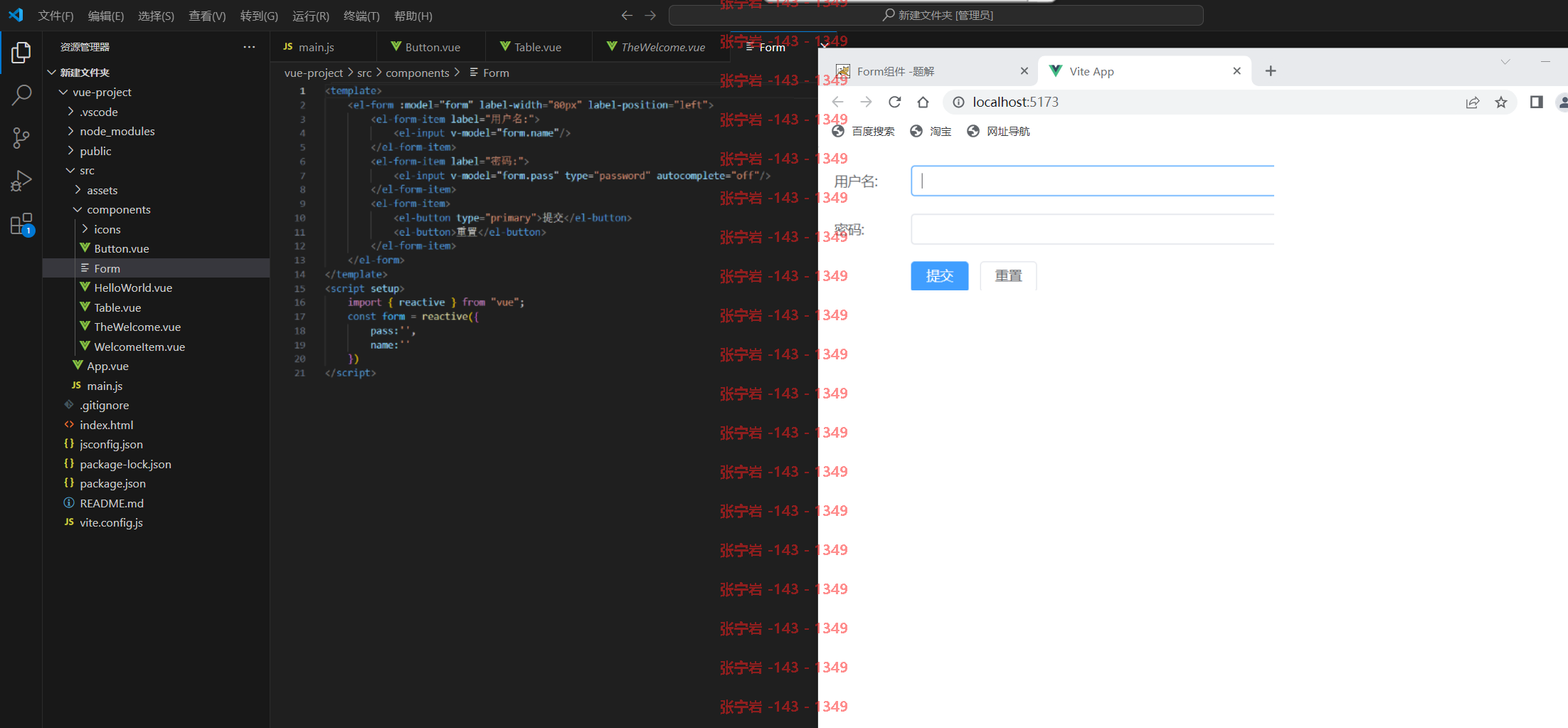This screenshot has width=1568, height=728.
Task: Collapse the src folder
Action: coord(70,171)
